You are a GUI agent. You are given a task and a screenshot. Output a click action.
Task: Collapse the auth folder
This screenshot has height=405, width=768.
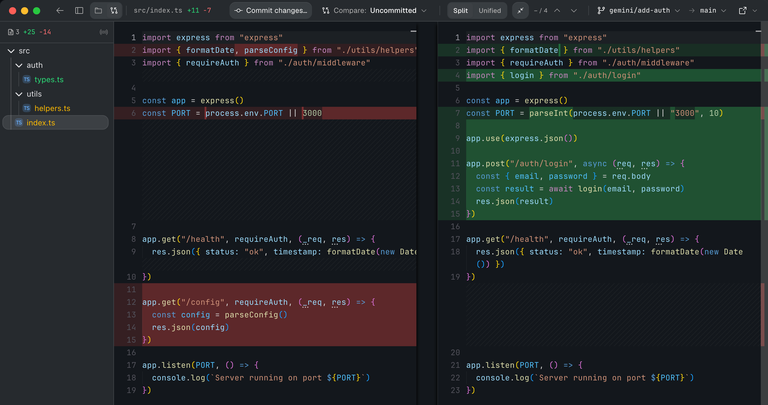pos(19,65)
